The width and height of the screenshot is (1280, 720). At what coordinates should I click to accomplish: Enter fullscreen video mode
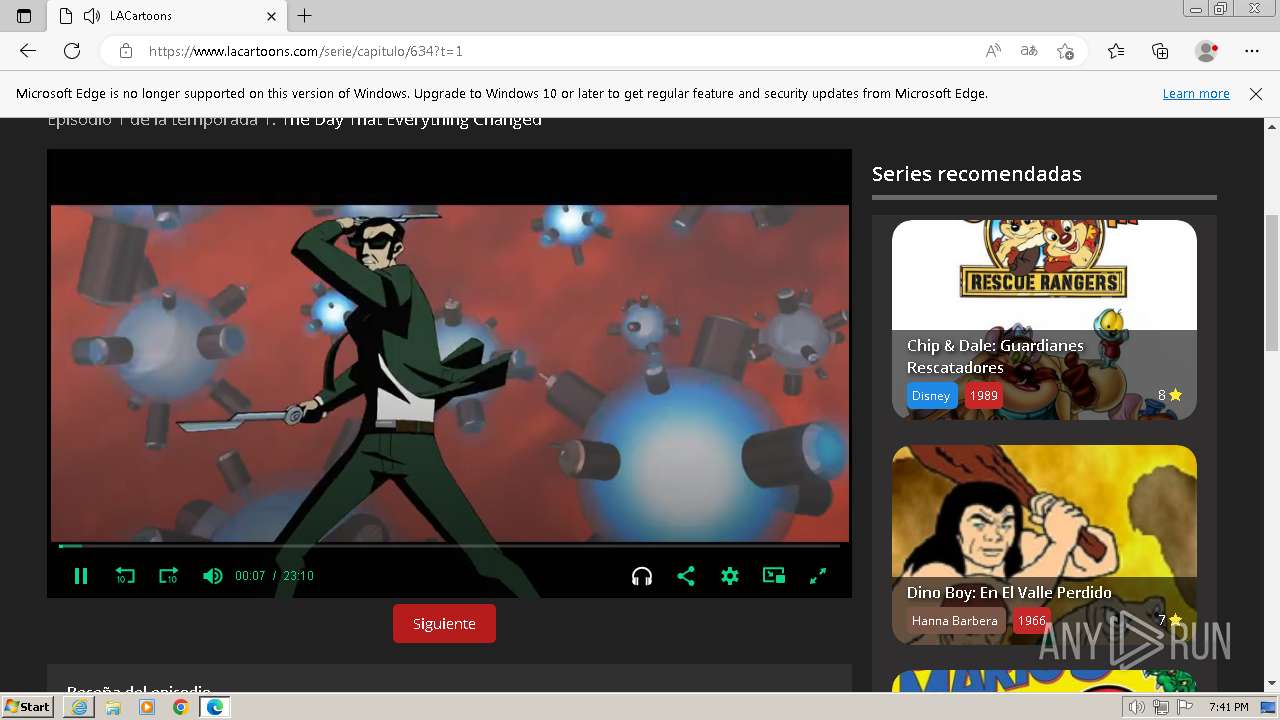pos(818,576)
